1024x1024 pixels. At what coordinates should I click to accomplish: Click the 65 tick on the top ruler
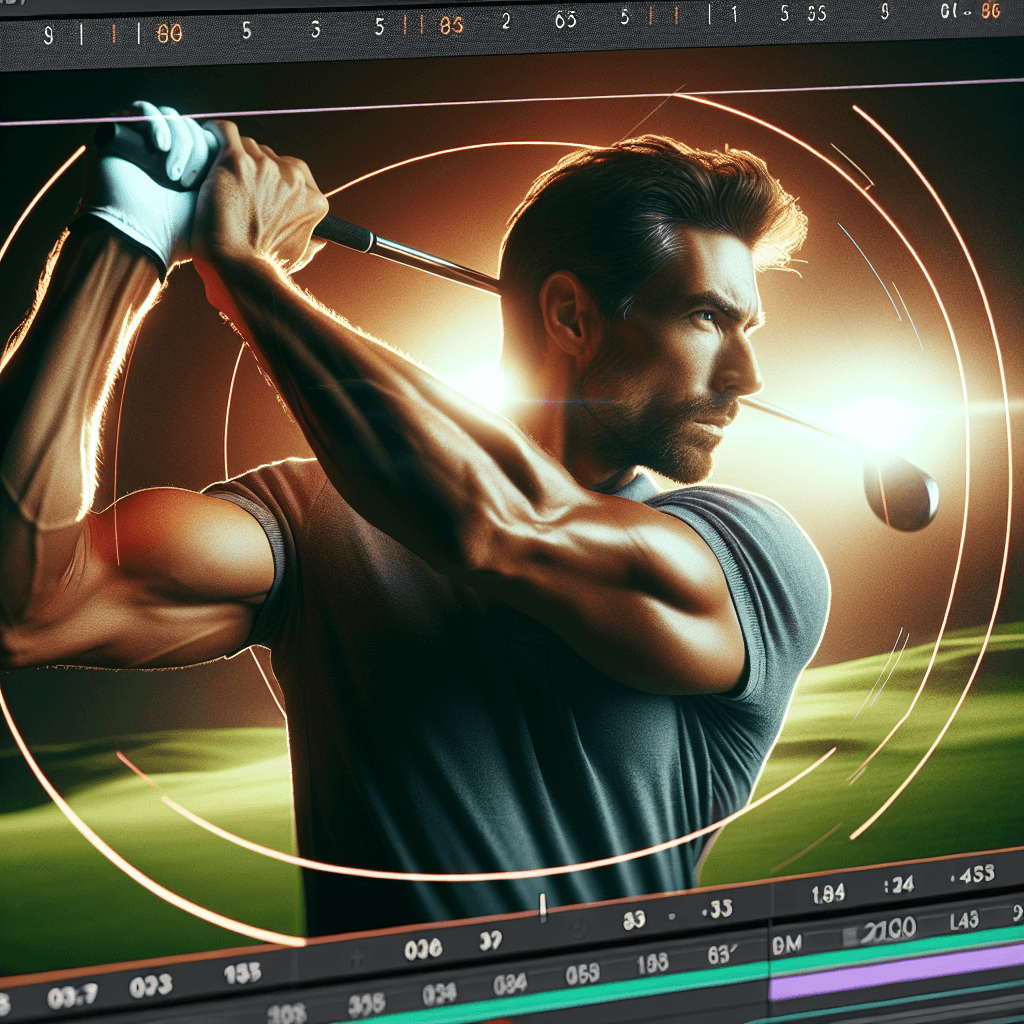[565, 21]
